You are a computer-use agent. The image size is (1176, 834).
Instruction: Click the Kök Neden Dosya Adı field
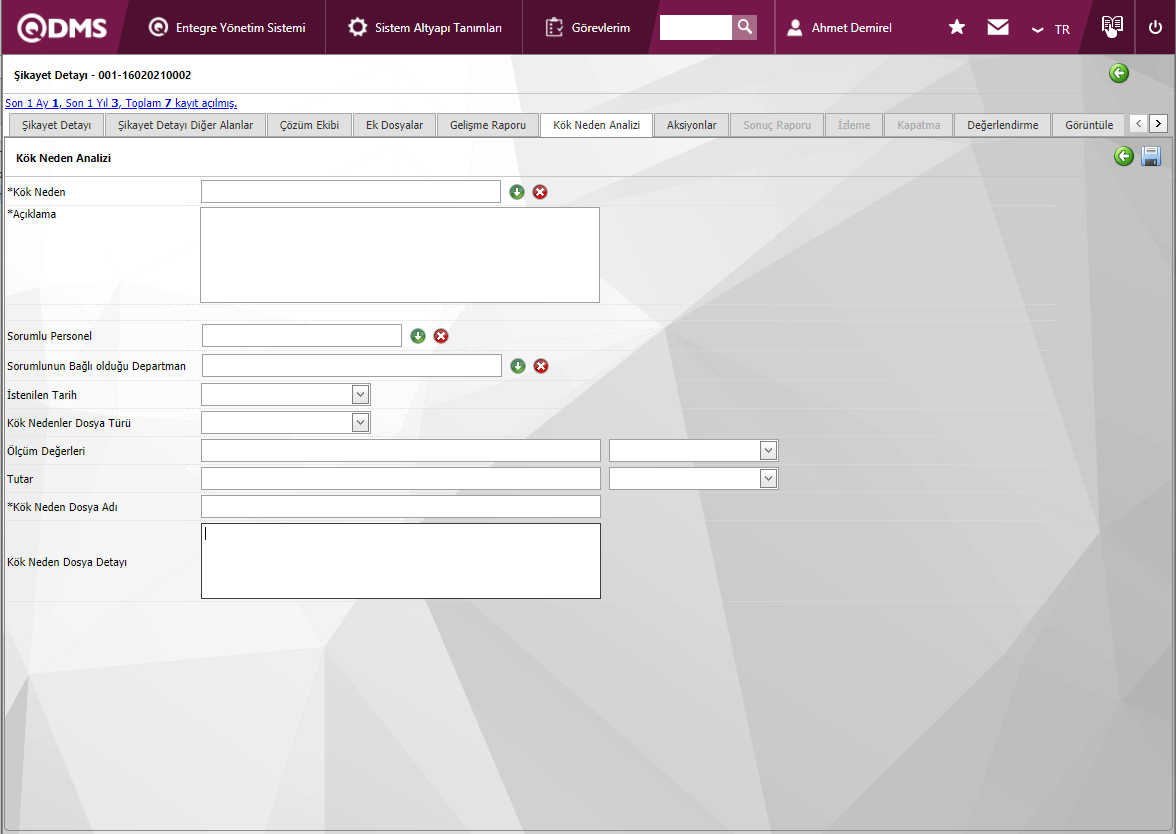(x=400, y=506)
